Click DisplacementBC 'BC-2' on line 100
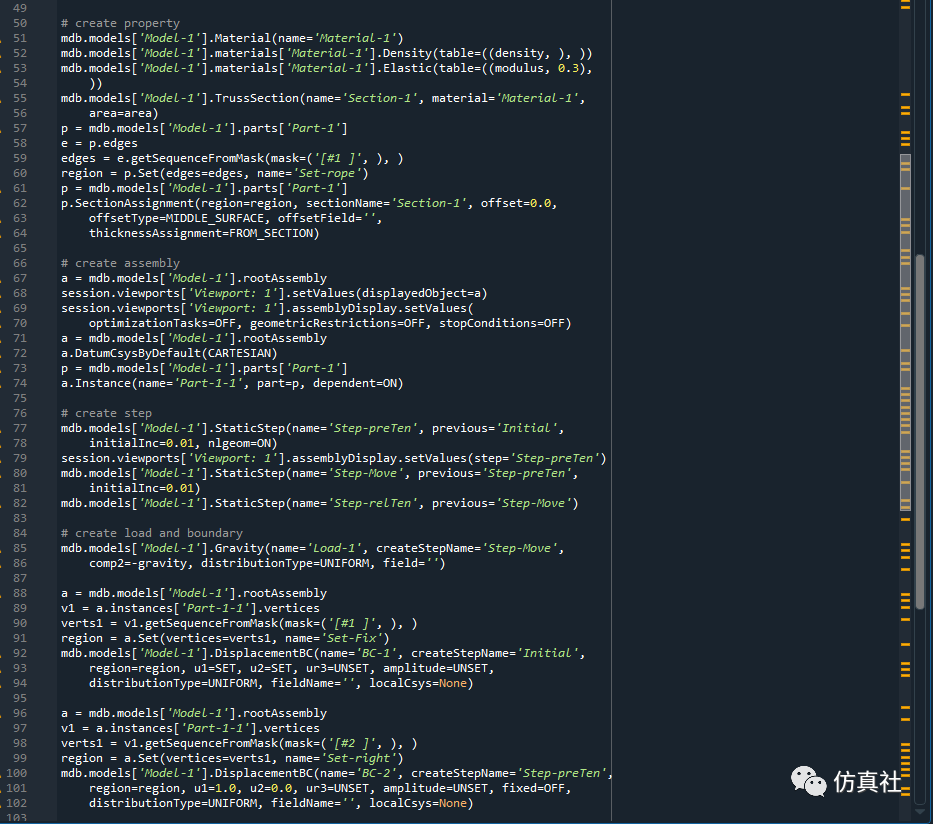The height and width of the screenshot is (824, 933). (x=337, y=773)
